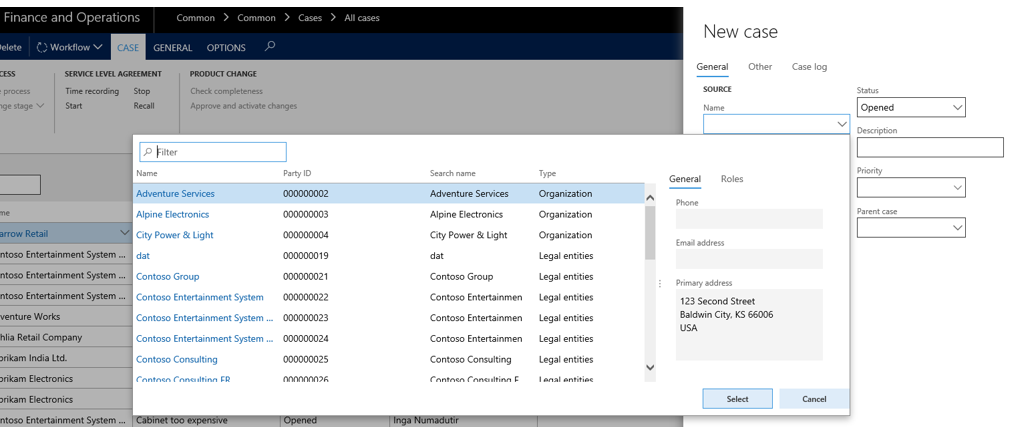Open the Workflow dropdown menu
The height and width of the screenshot is (427, 1011).
point(70,47)
